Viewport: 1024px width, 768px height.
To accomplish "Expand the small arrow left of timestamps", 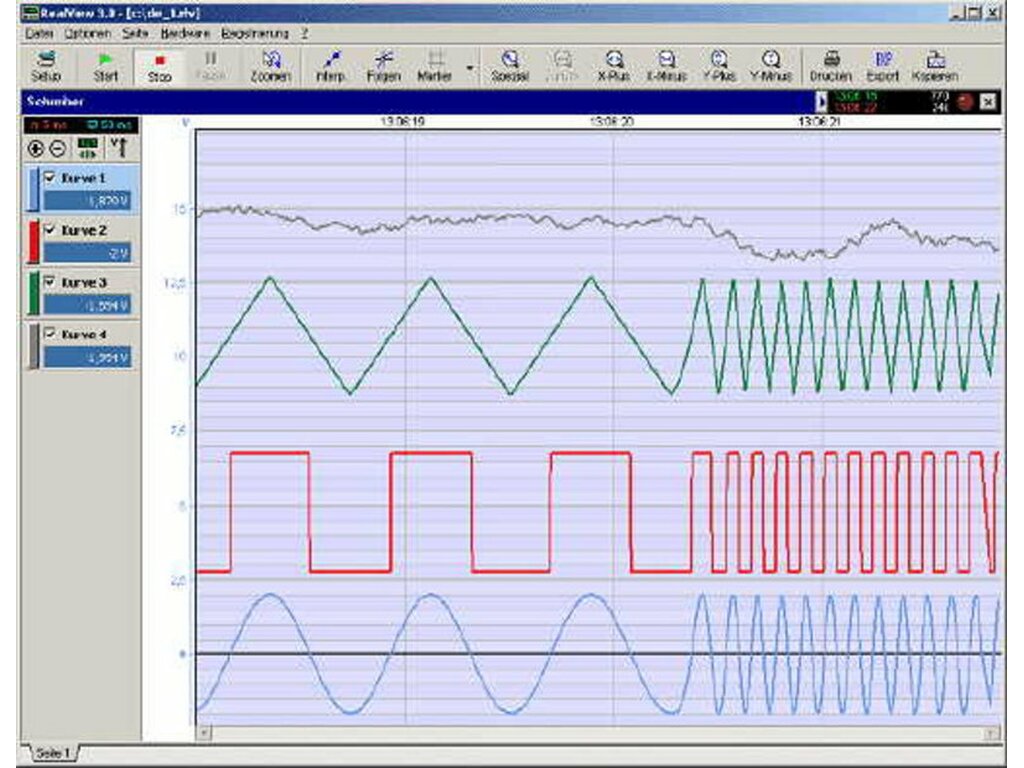I will (x=822, y=101).
